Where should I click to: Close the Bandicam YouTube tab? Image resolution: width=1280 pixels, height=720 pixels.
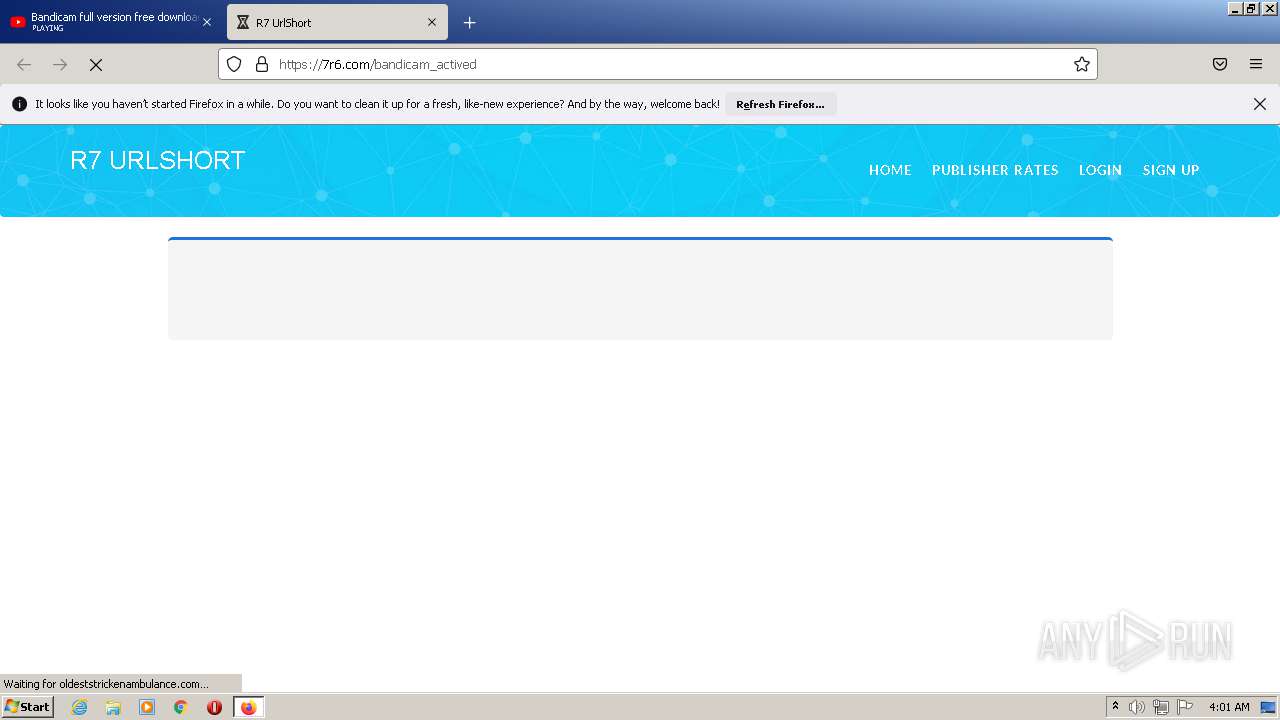coord(207,22)
